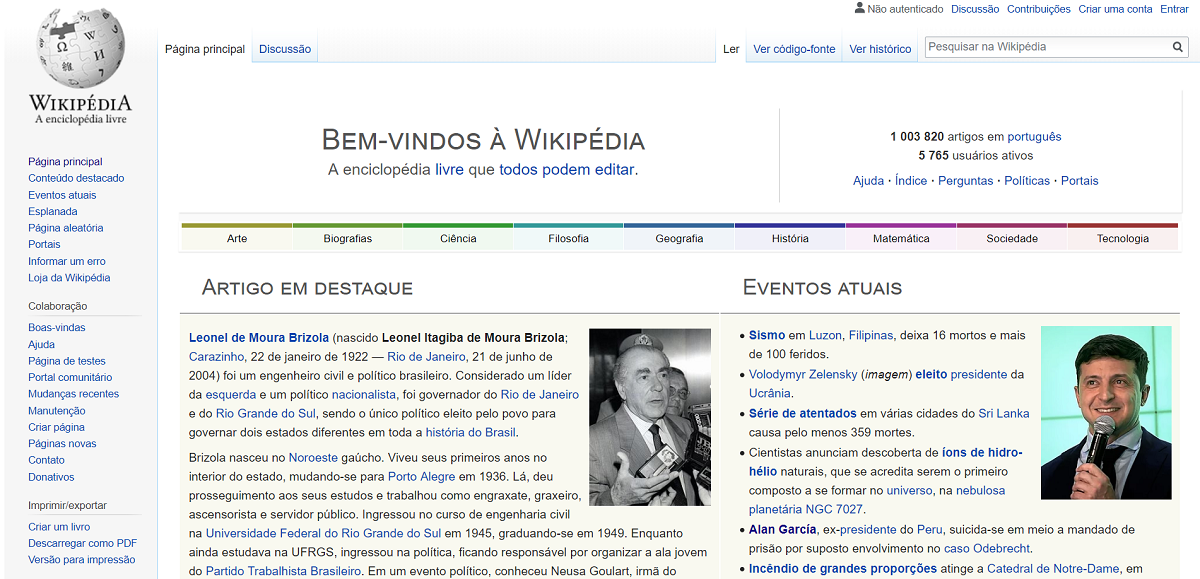Open Página de testes
1200x579 pixels.
click(x=67, y=361)
